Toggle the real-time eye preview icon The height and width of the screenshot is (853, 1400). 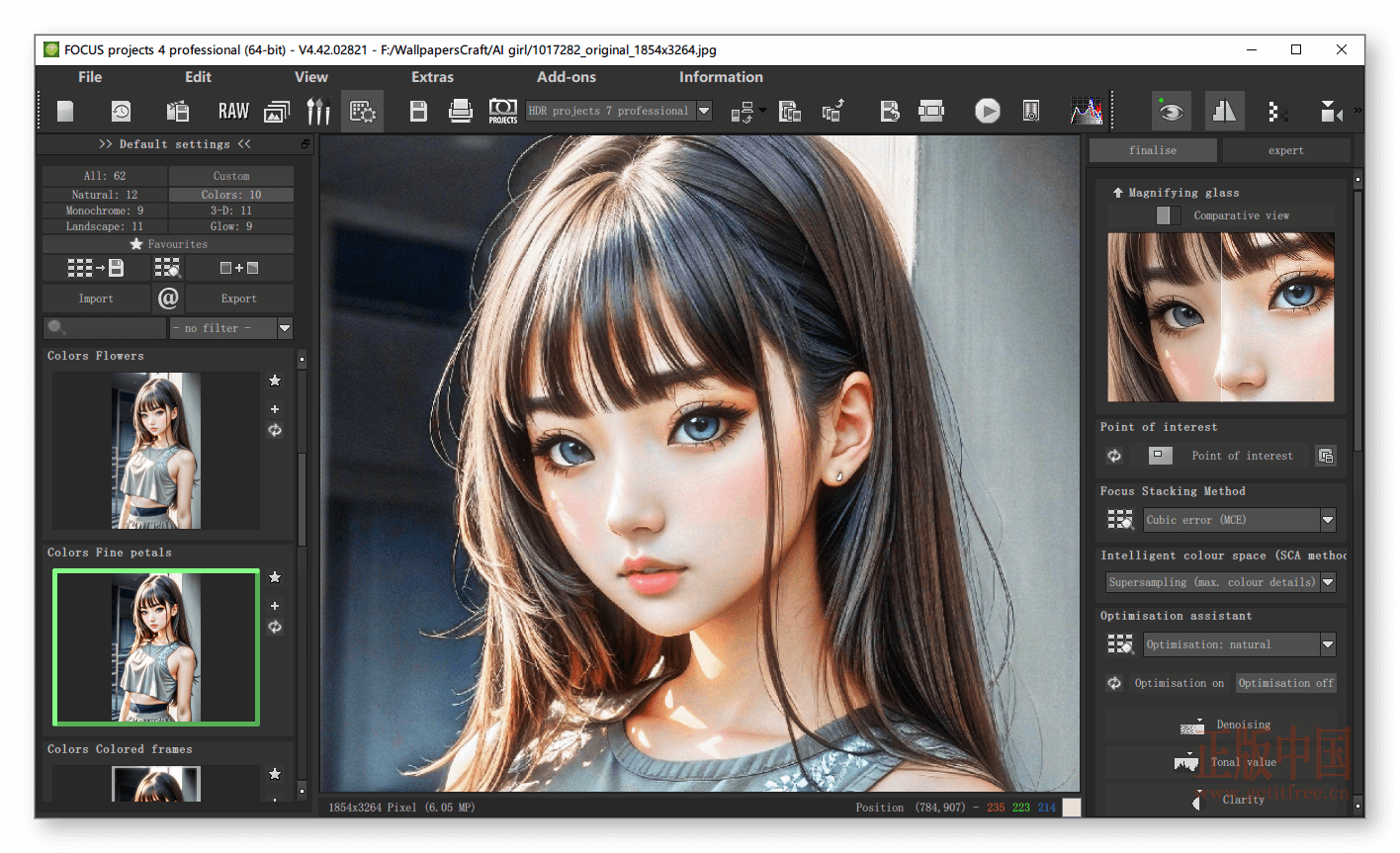coord(1171,112)
